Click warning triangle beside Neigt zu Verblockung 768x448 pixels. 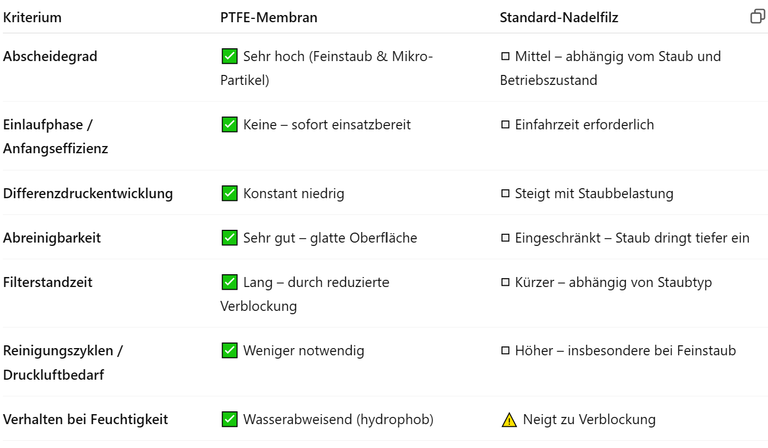[x=509, y=420]
